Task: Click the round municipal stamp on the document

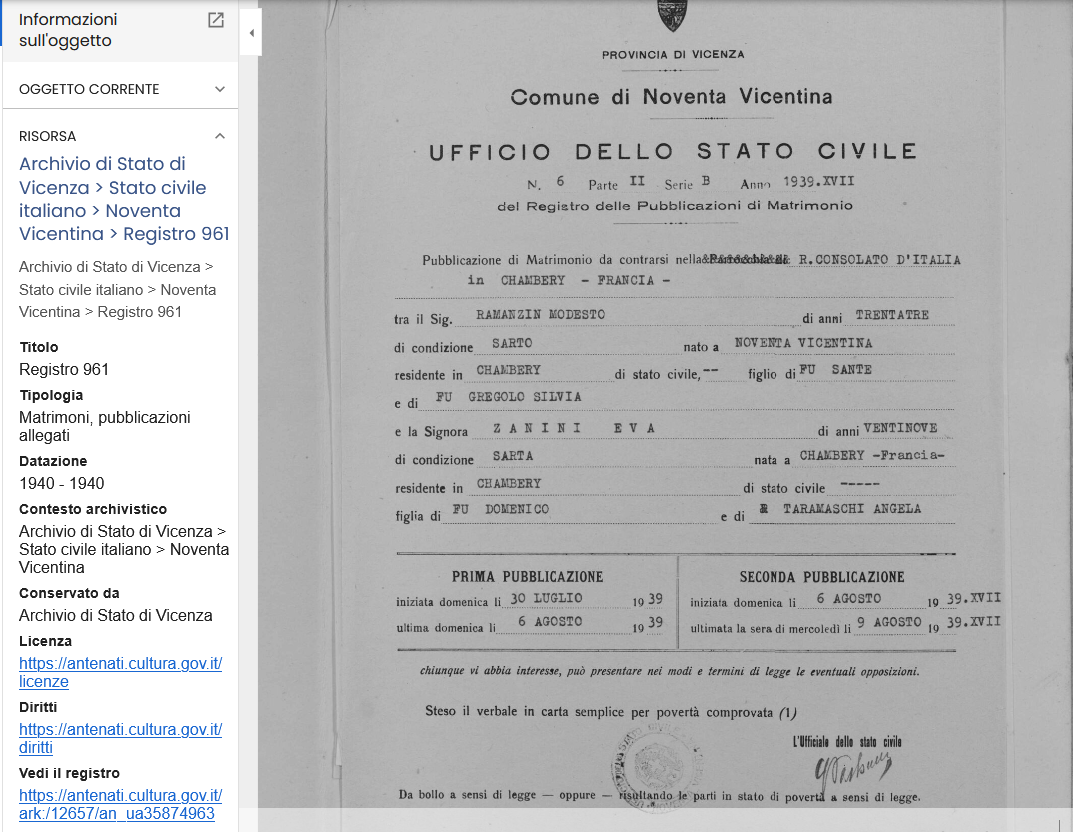Action: (x=657, y=767)
